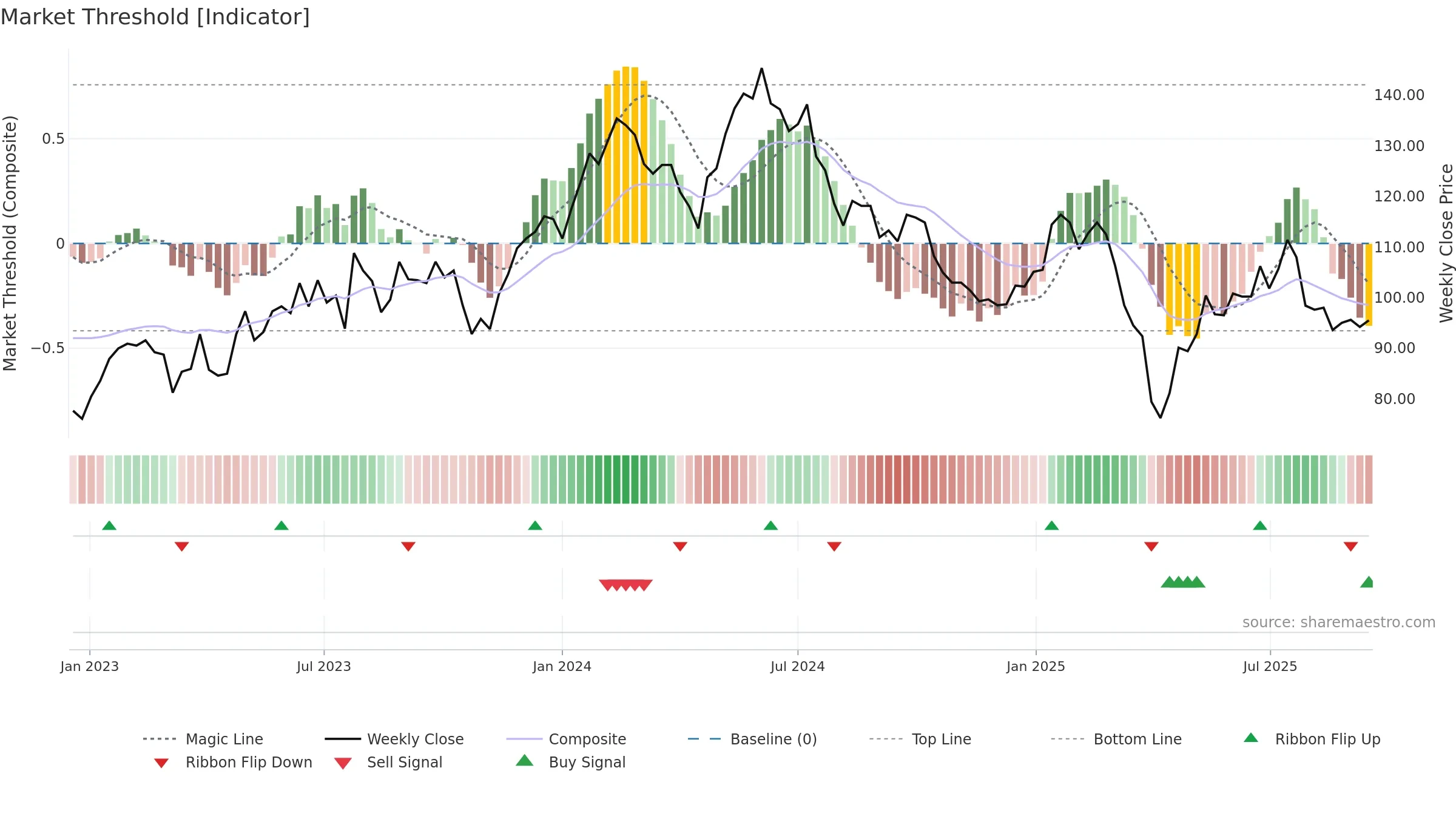Click the ribbon flip down marker in early 2023
Image resolution: width=1456 pixels, height=819 pixels.
coord(181,547)
